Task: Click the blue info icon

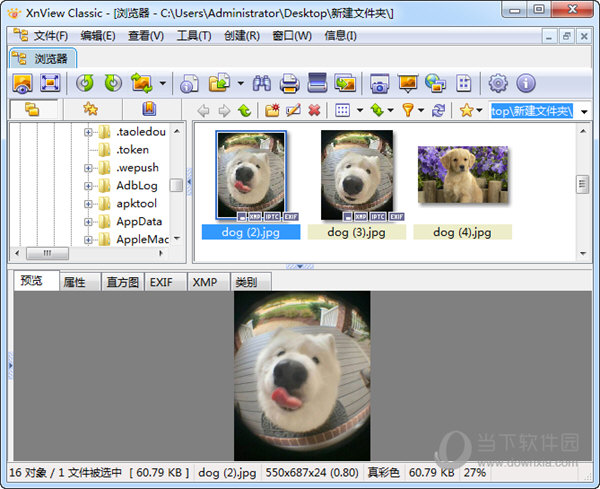Action: tap(525, 83)
